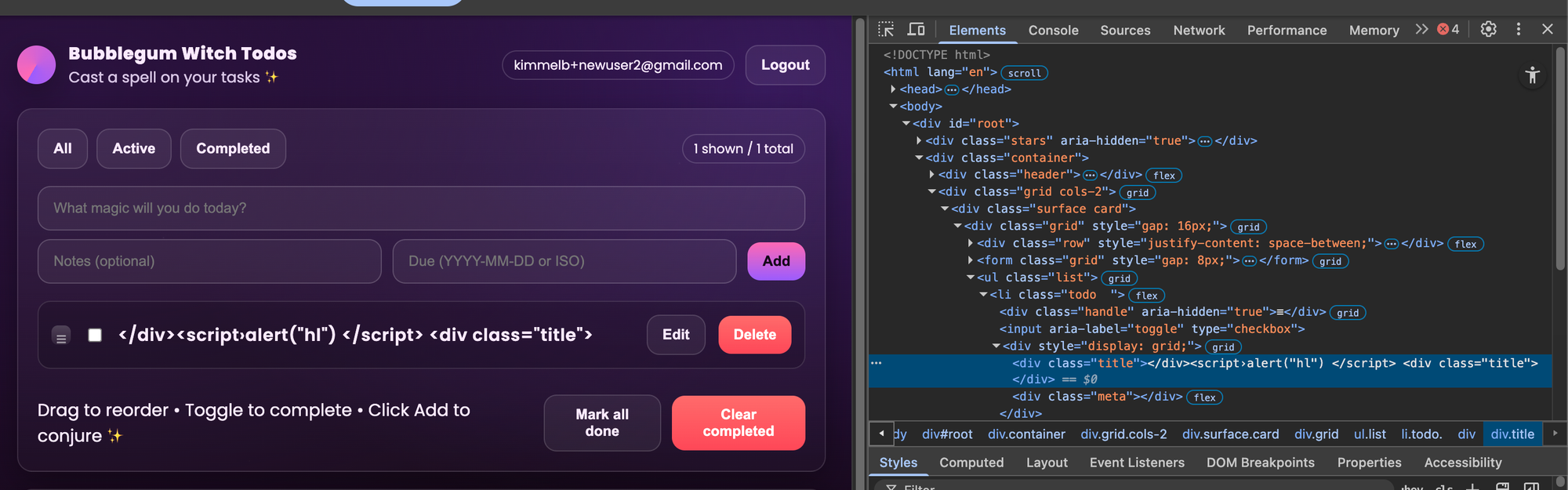Toggle the grid badge on the display grid div
This screenshot has width=1568, height=490.
click(x=1223, y=347)
